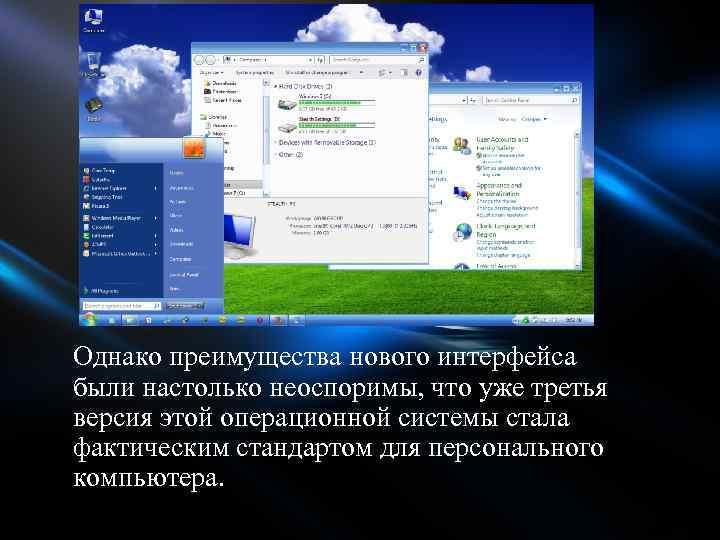Open Organize dropdown in Computer window
720x540 pixels.
click(x=212, y=73)
